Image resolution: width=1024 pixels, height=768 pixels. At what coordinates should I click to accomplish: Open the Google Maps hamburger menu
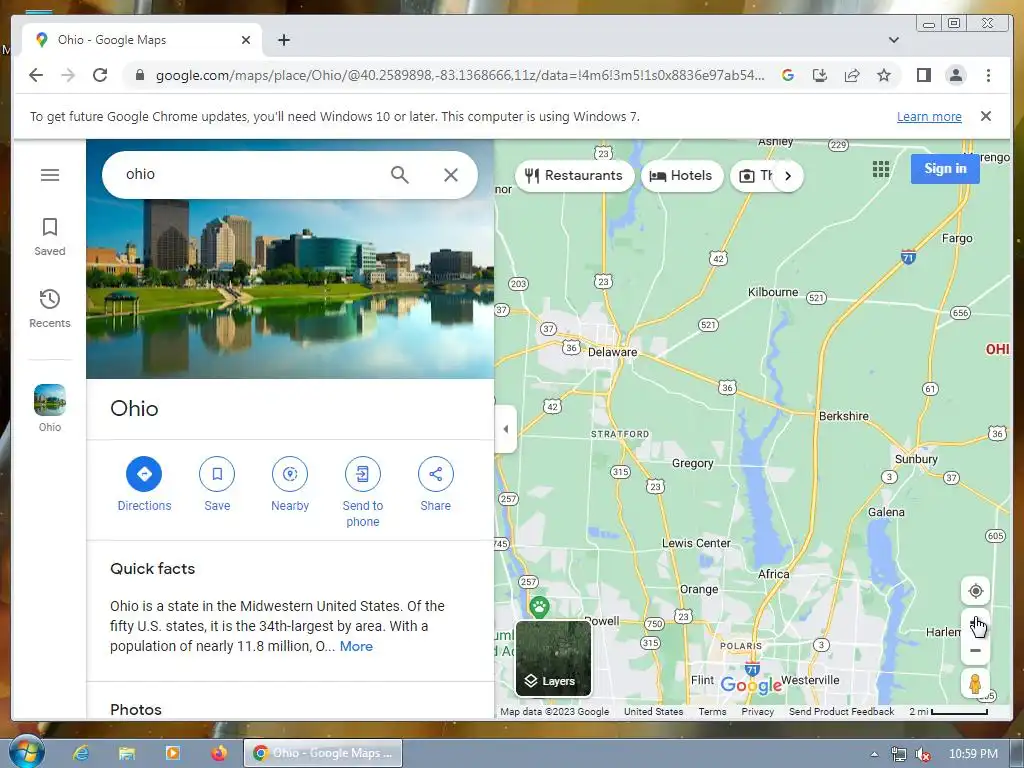click(50, 175)
